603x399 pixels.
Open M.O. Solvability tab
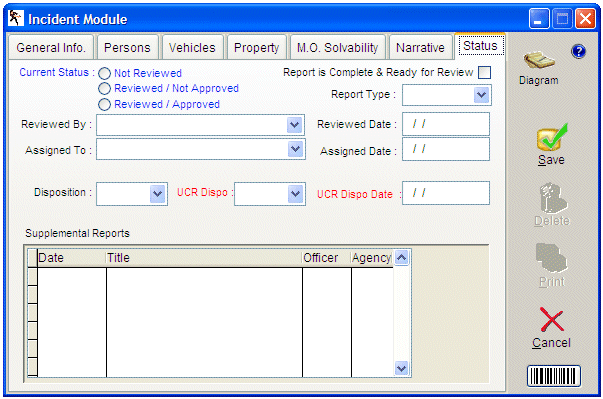(338, 48)
